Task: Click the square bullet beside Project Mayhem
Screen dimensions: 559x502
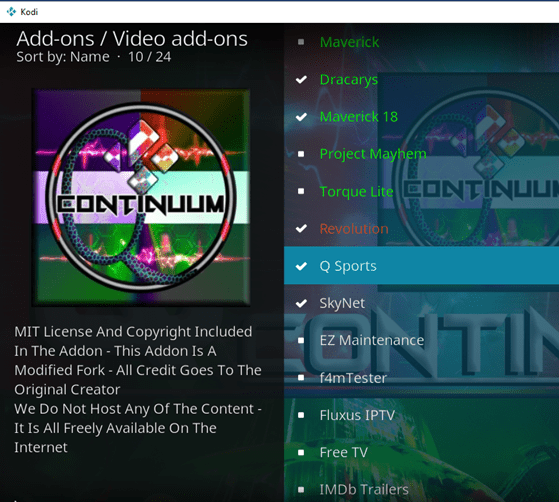Action: point(301,154)
